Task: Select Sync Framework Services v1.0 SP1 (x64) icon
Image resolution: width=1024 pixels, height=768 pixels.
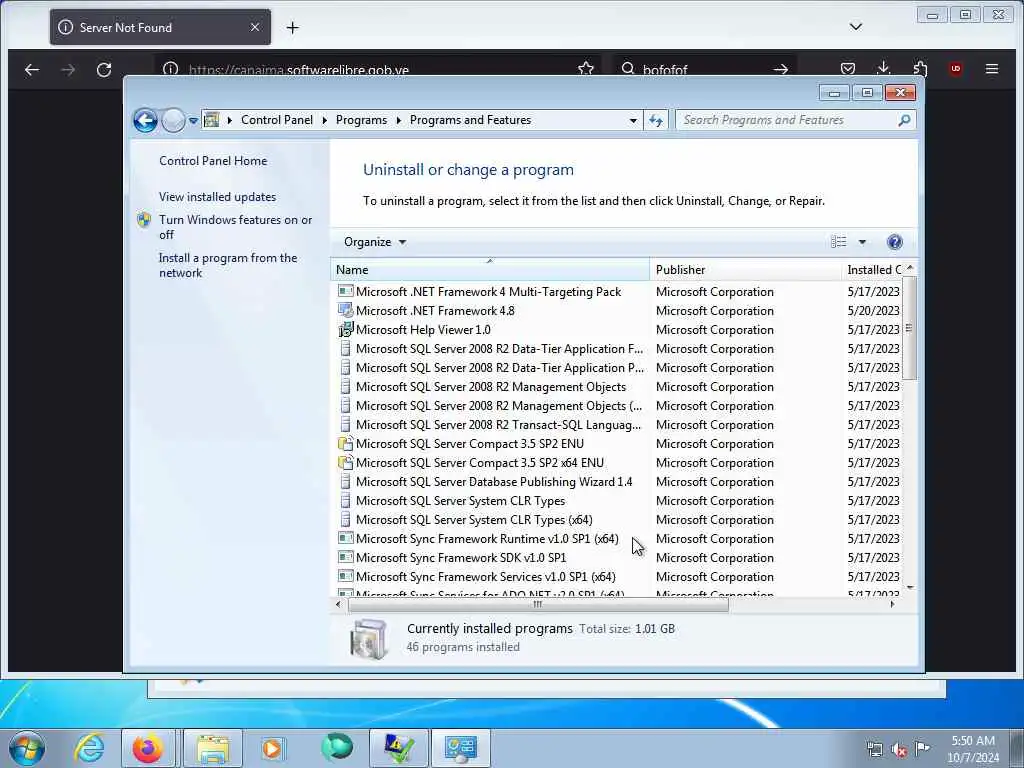Action: tap(345, 577)
